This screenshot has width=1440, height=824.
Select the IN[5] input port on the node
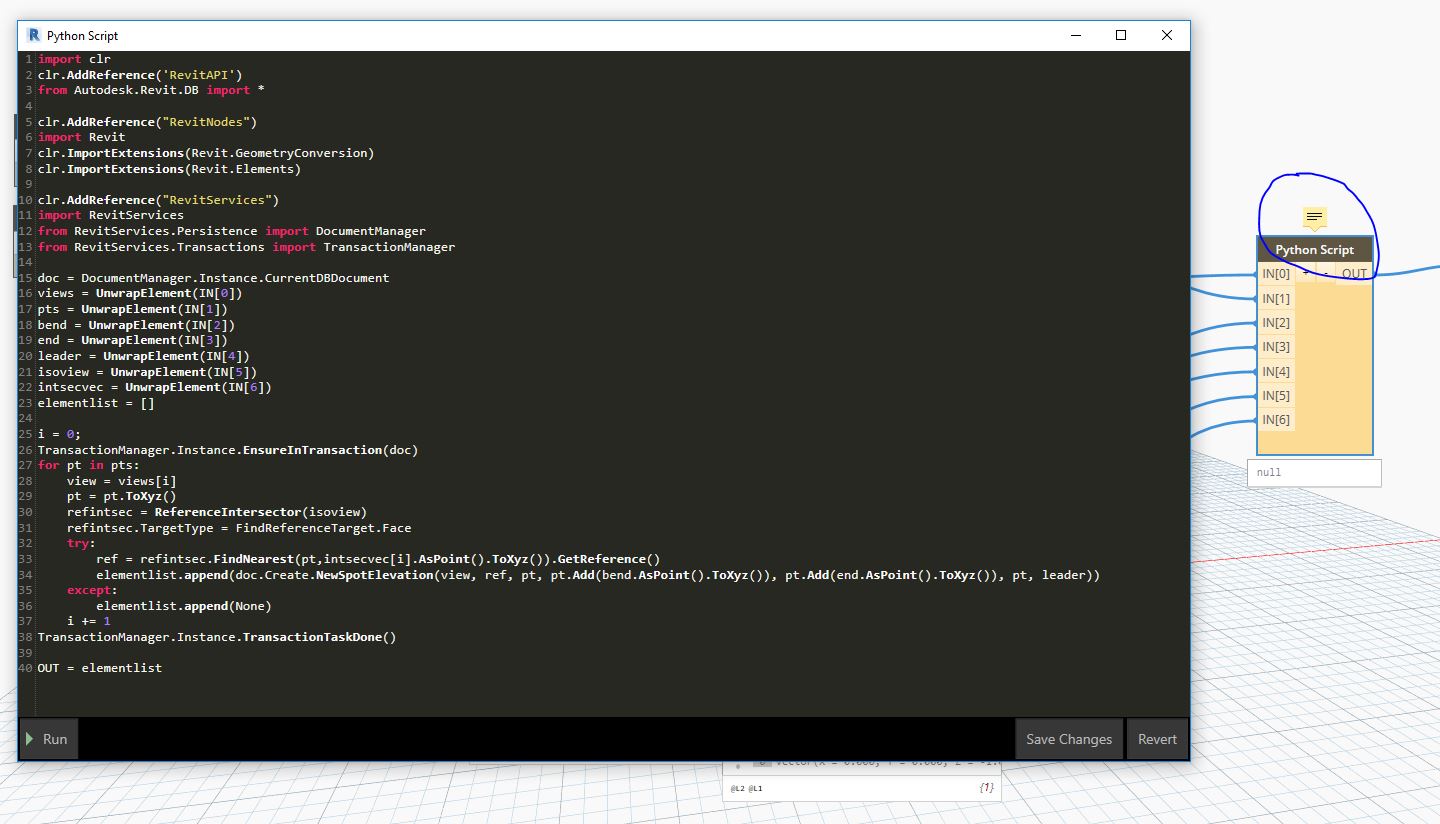pos(1276,395)
